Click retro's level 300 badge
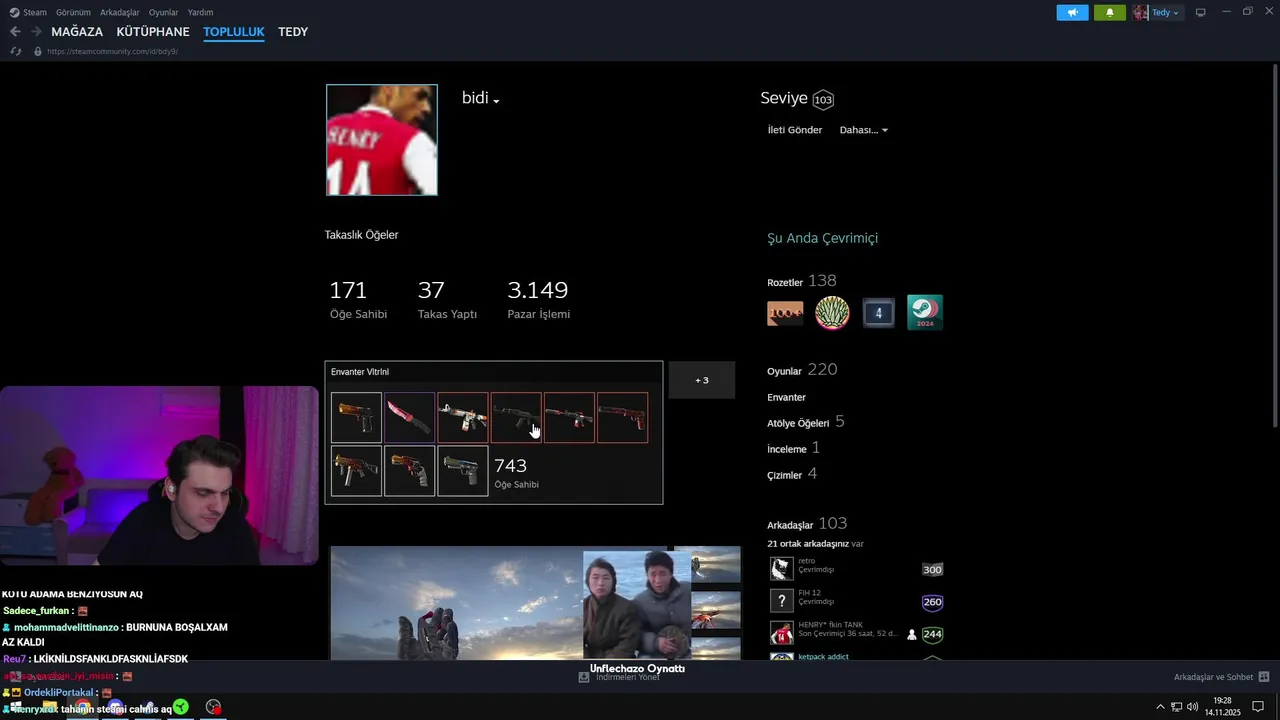Screen dimensions: 1280x720 [x=932, y=570]
